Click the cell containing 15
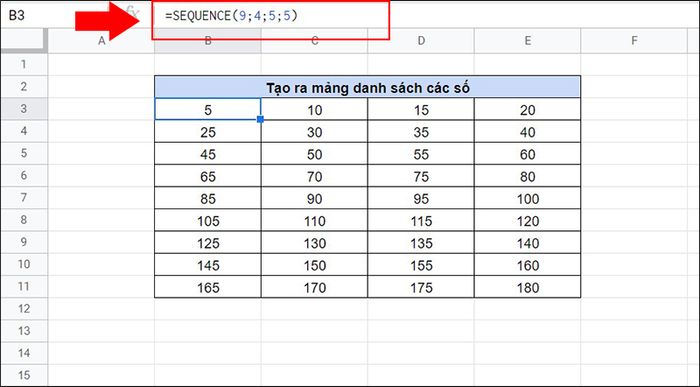This screenshot has height=387, width=700. [x=421, y=109]
